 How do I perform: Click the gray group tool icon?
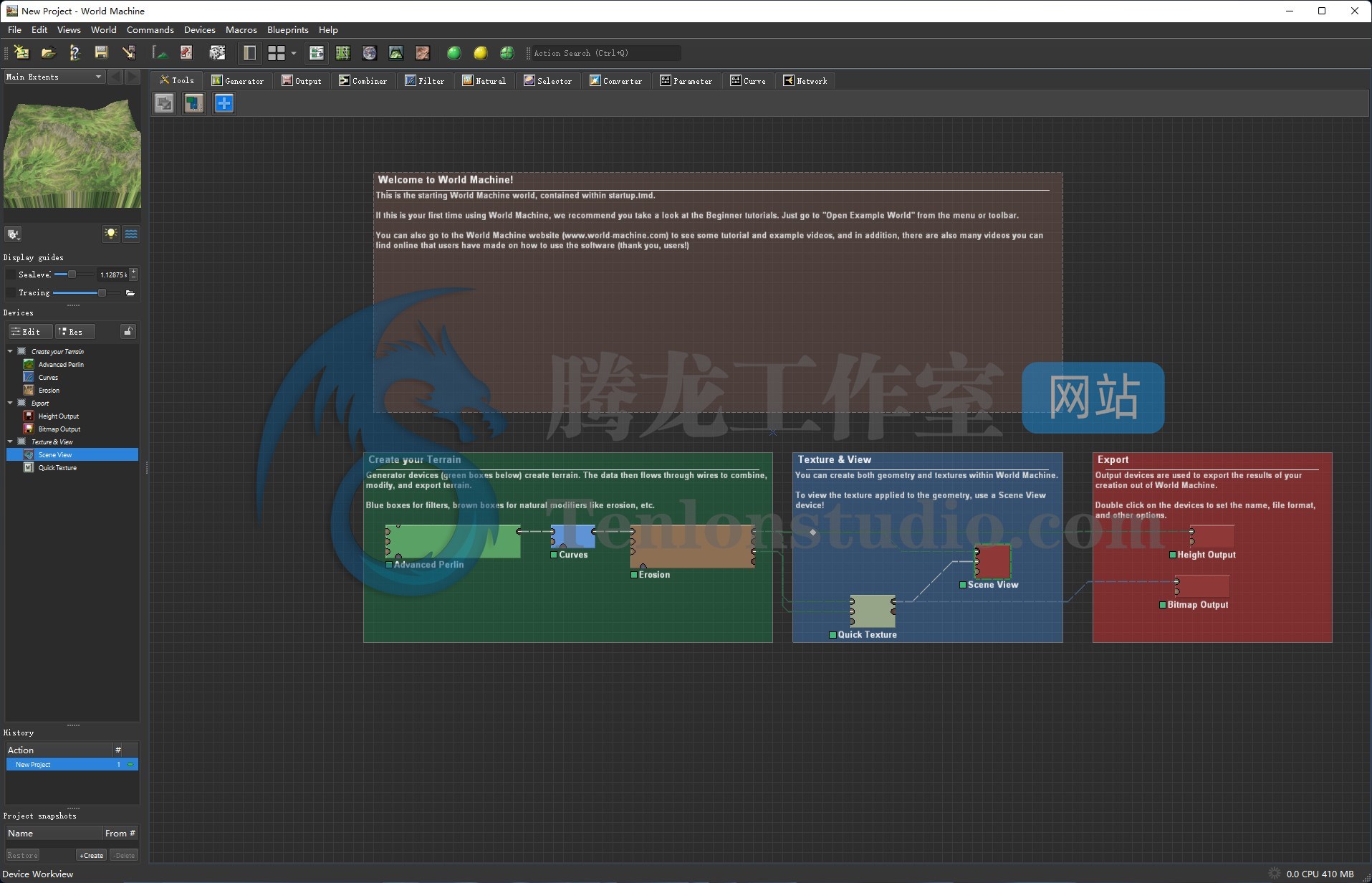click(x=164, y=103)
